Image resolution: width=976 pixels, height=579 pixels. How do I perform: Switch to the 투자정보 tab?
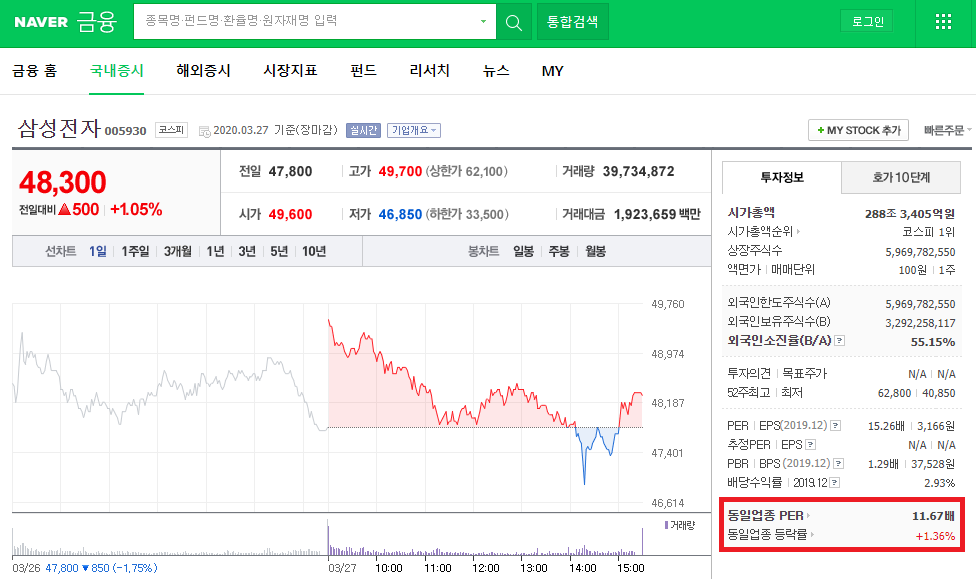782,177
